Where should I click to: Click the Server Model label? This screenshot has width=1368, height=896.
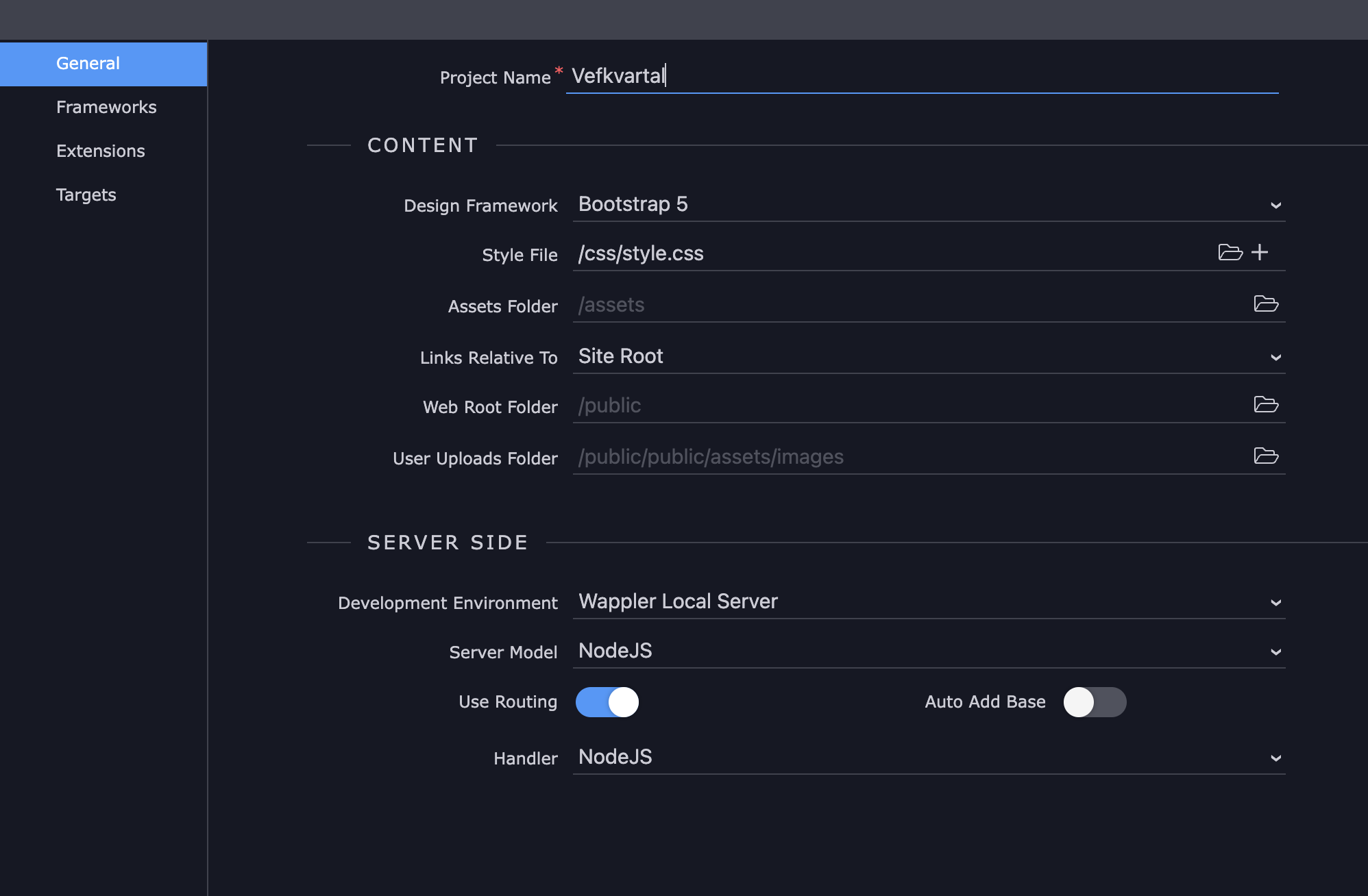(503, 652)
